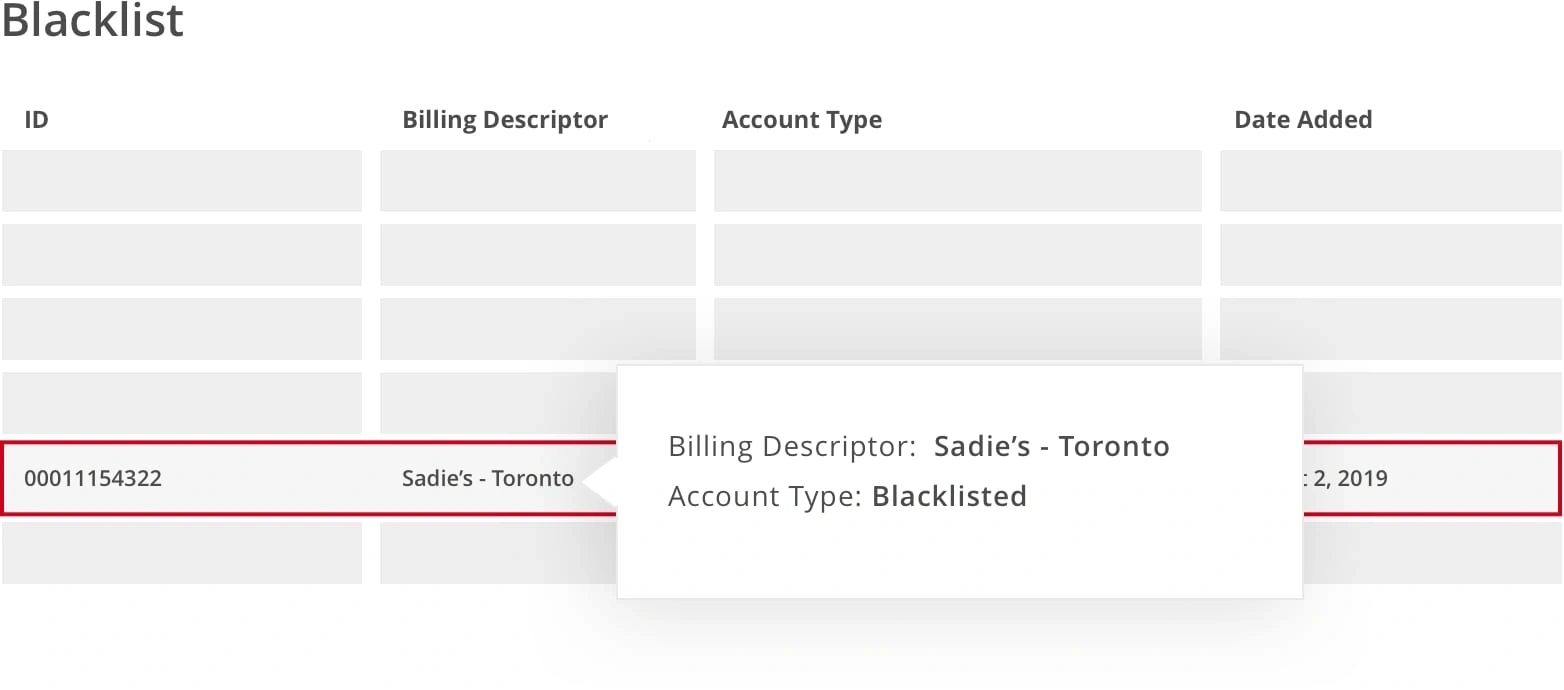This screenshot has height=690, width=1564.
Task: Click Sadie's - Toronto cell in highlighted row
Action: tap(487, 478)
